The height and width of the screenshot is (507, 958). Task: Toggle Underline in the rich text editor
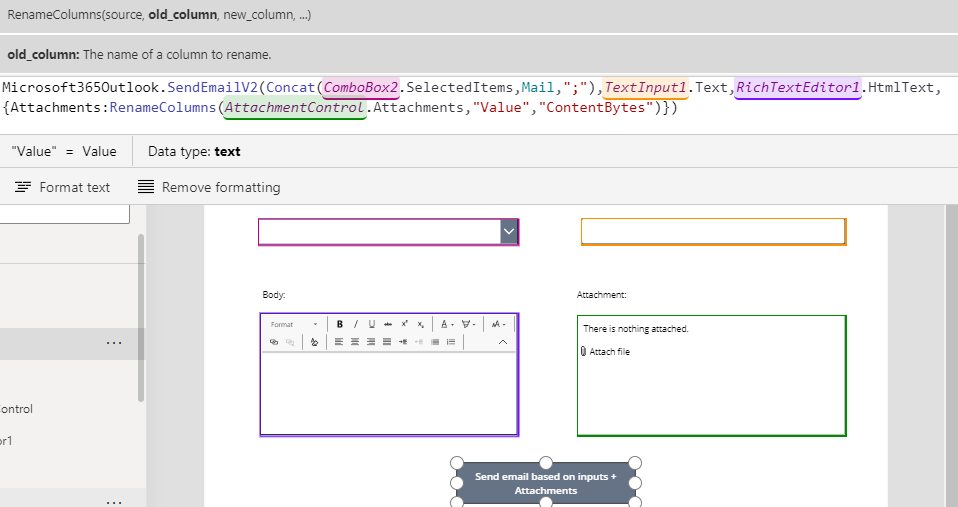click(371, 324)
